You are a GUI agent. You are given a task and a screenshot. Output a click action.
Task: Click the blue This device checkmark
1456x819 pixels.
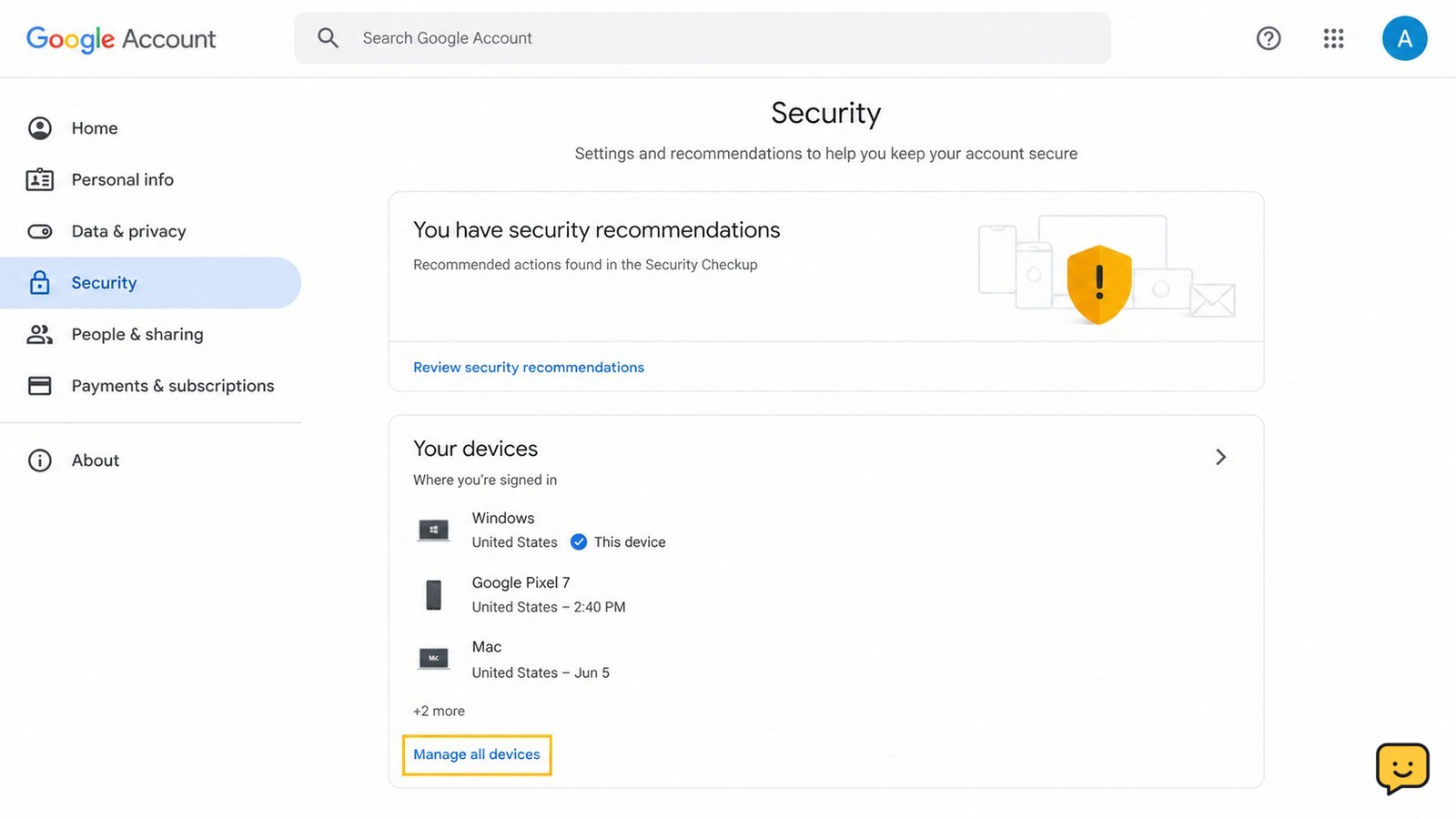(579, 542)
